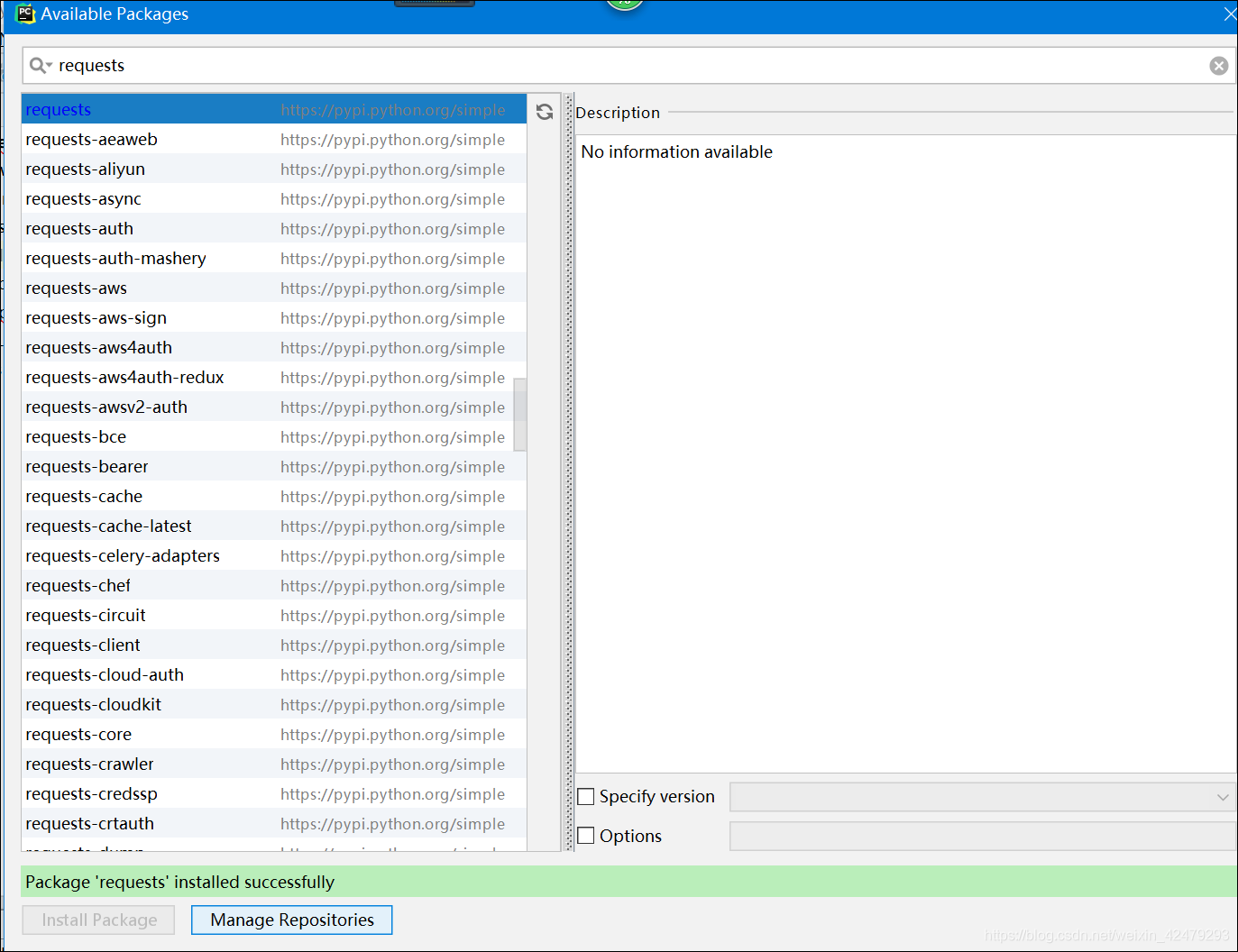The height and width of the screenshot is (952, 1238).
Task: Select the requests package row
Action: point(274,110)
